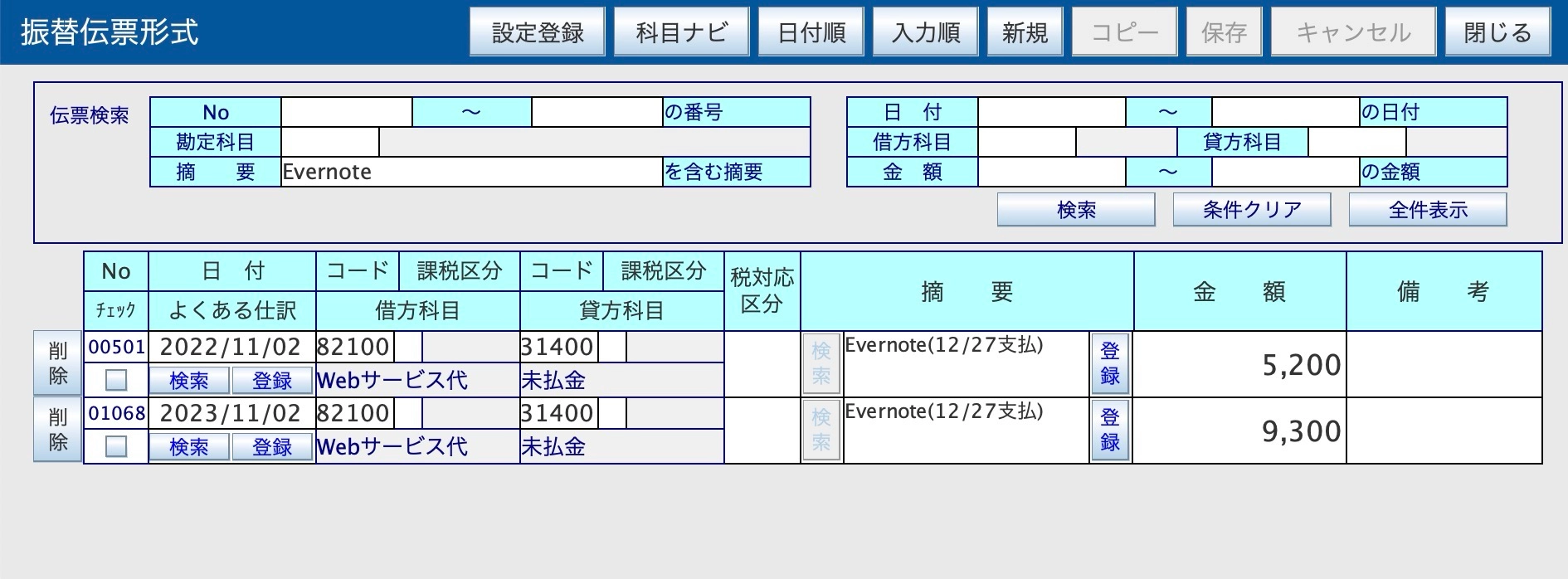1568x579 pixels.
Task: Close the form with 閉じる button
Action: (1497, 32)
